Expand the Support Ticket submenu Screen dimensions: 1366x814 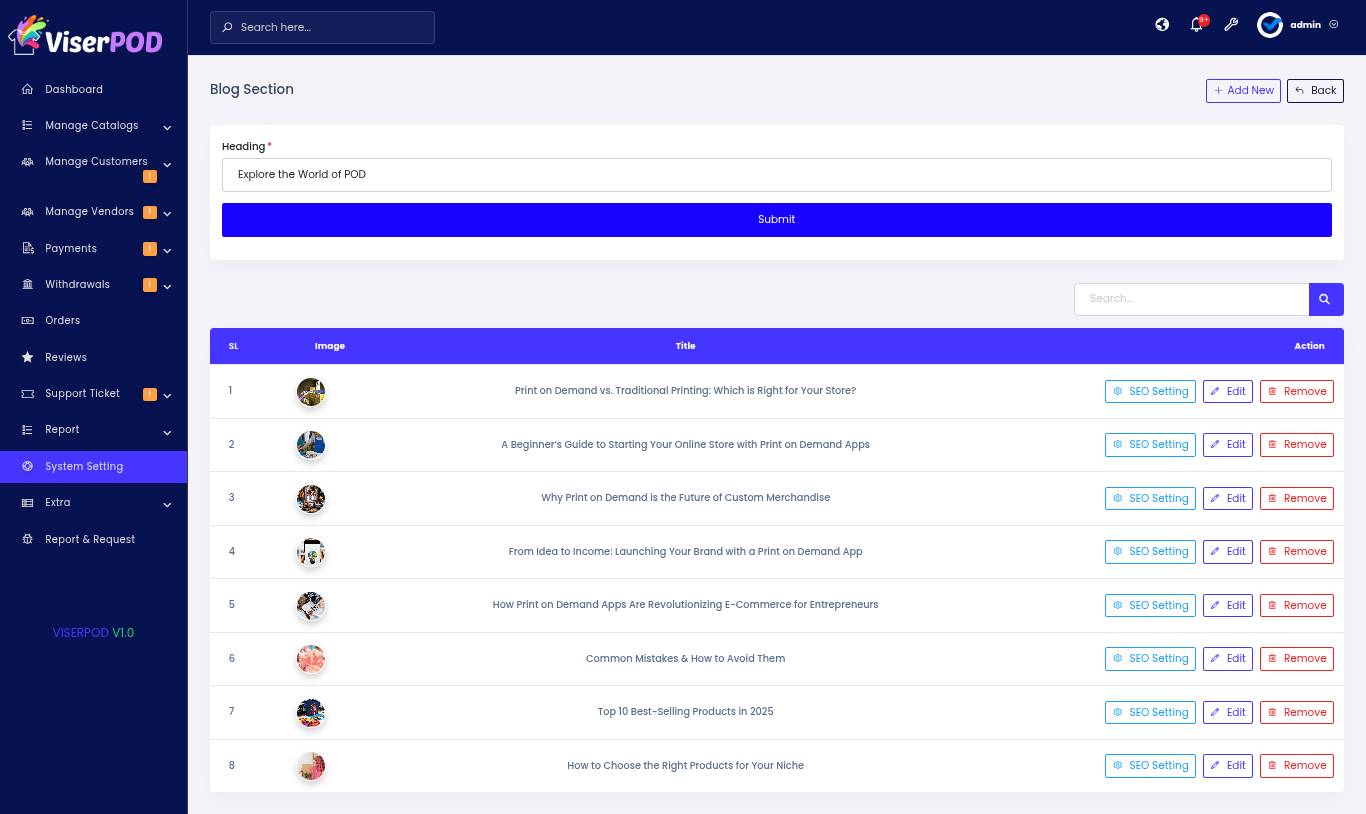(x=82, y=394)
